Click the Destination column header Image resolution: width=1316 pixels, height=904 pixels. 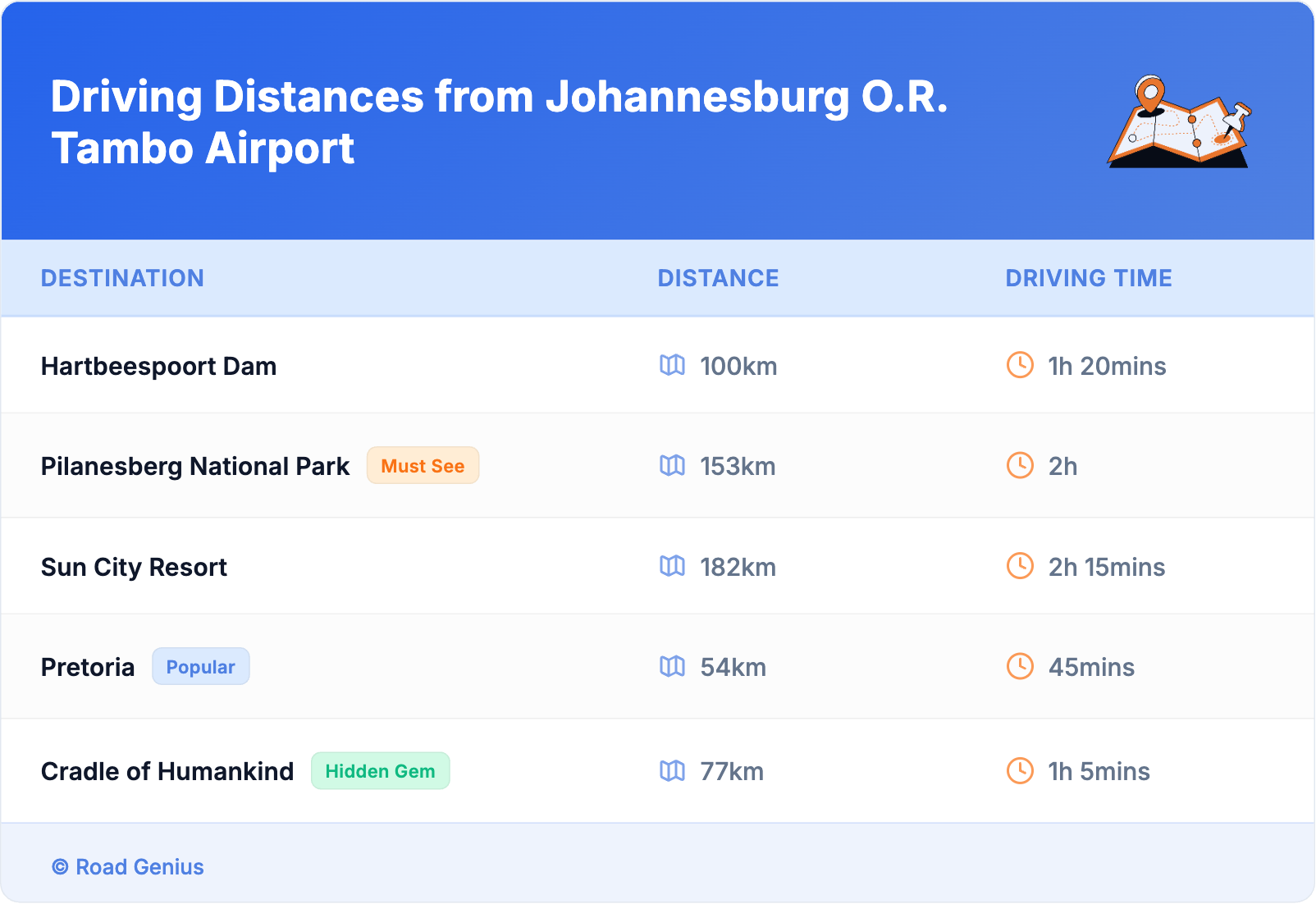click(x=122, y=278)
